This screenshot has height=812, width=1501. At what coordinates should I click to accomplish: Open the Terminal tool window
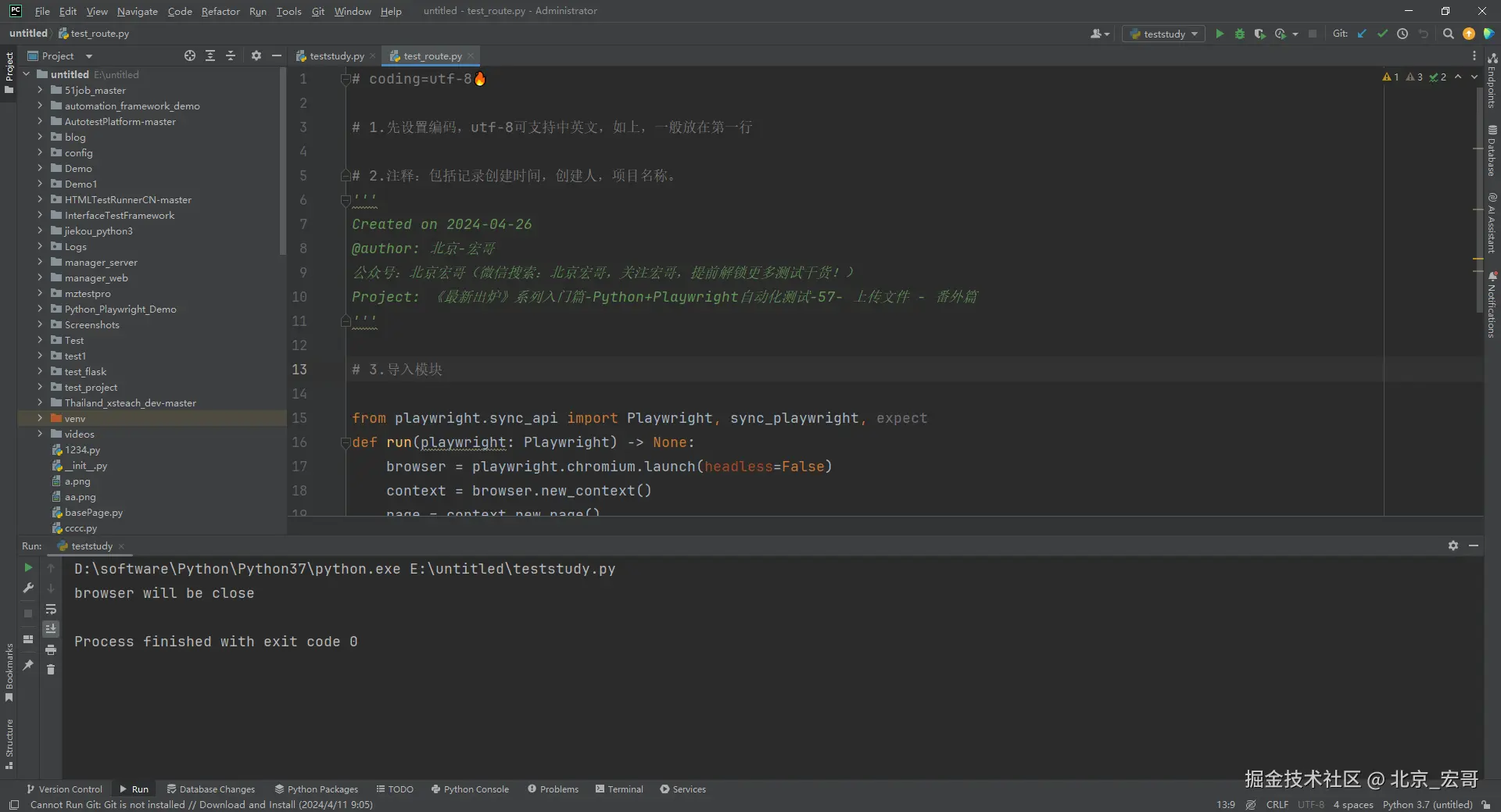619,789
